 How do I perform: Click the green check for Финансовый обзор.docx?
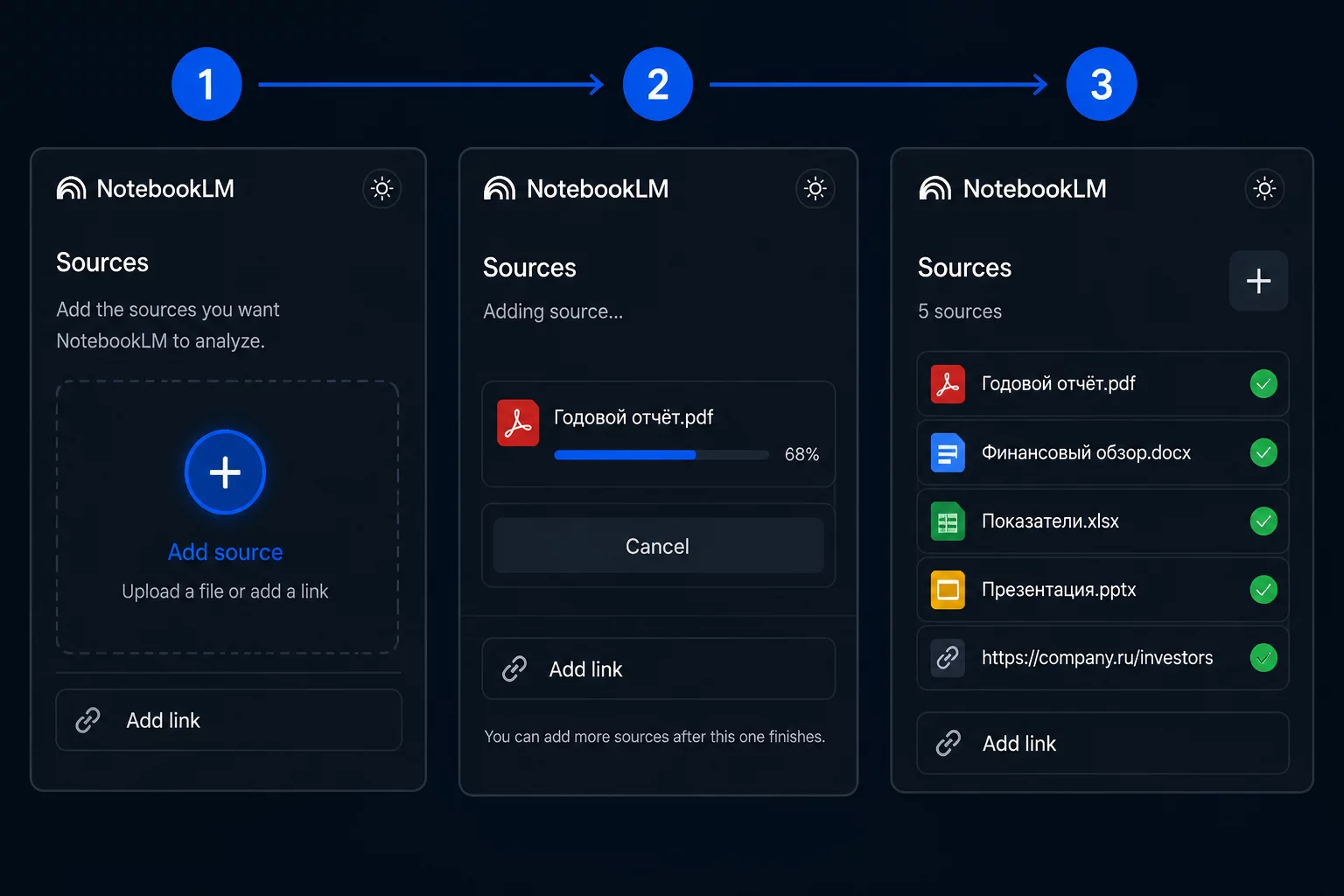1263,452
